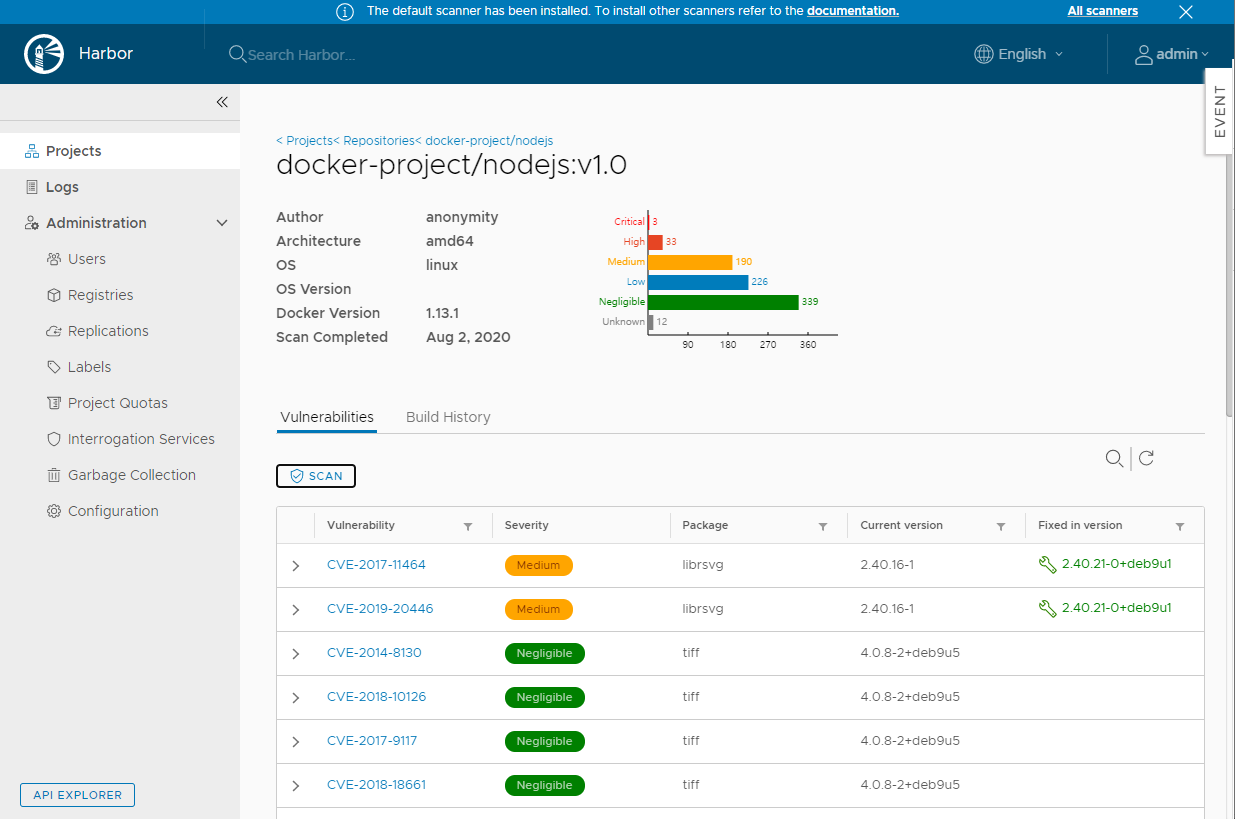
Task: Click the wrench icon for CVE-2017-11464
Action: tap(1048, 565)
